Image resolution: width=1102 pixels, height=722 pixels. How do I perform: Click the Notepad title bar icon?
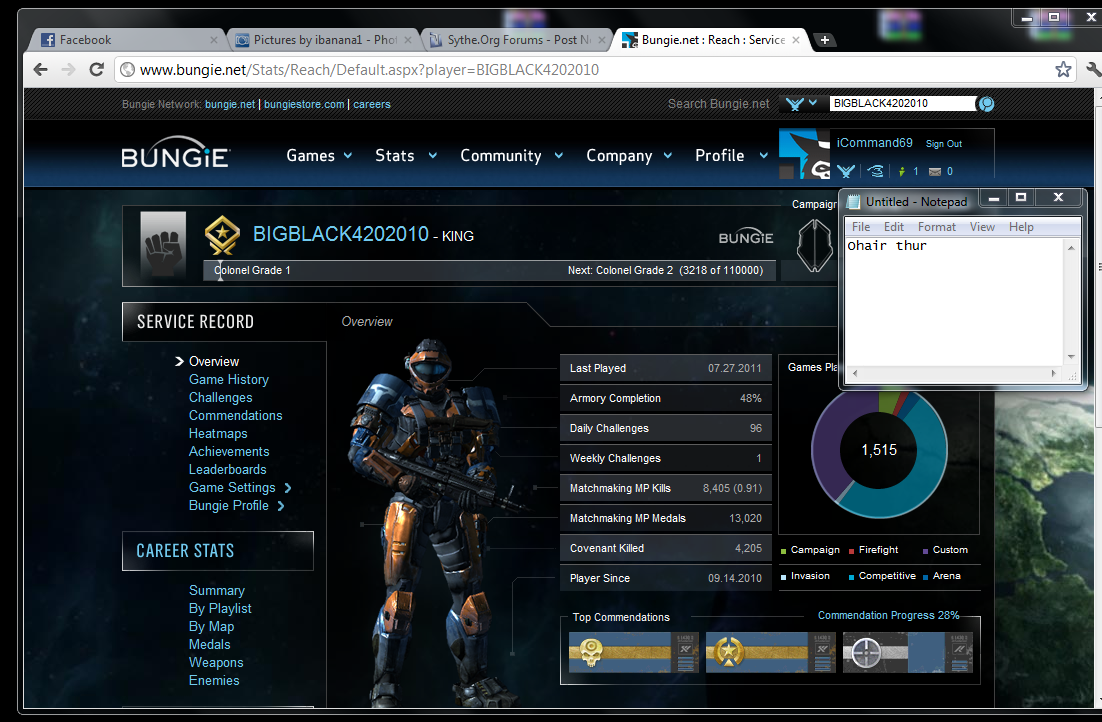(853, 202)
